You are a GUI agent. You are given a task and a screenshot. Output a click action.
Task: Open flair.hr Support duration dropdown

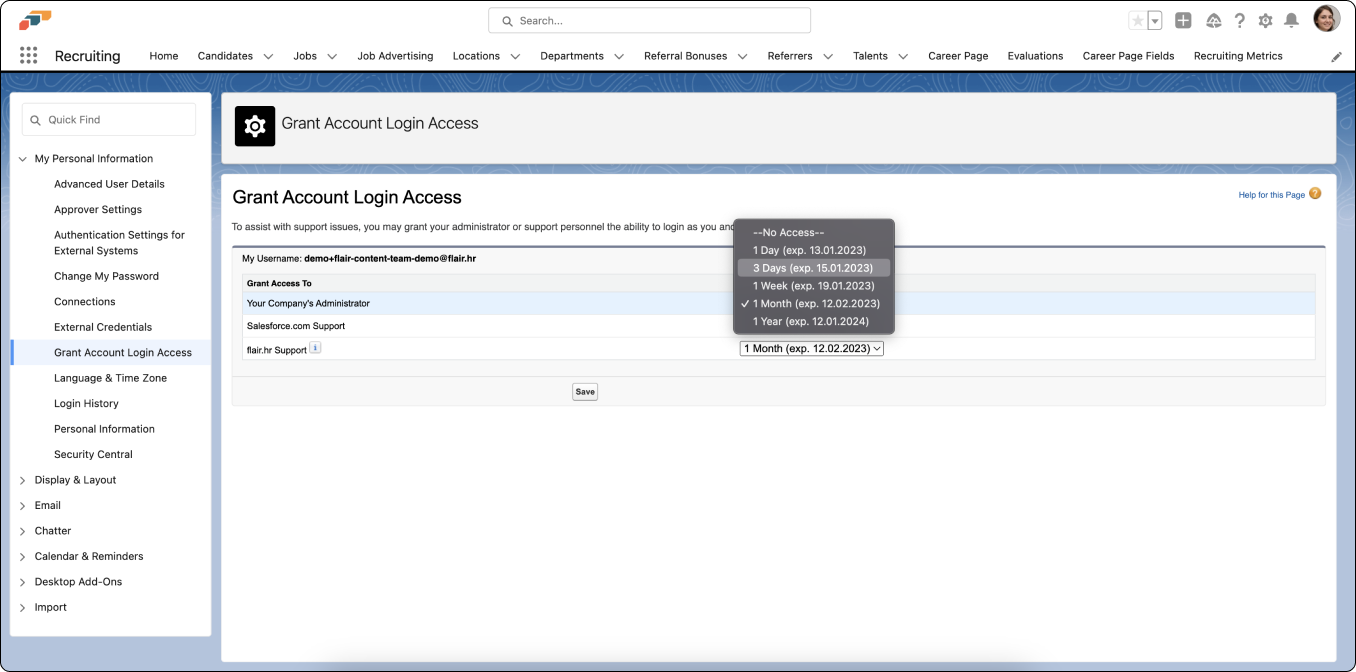pyautogui.click(x=811, y=349)
